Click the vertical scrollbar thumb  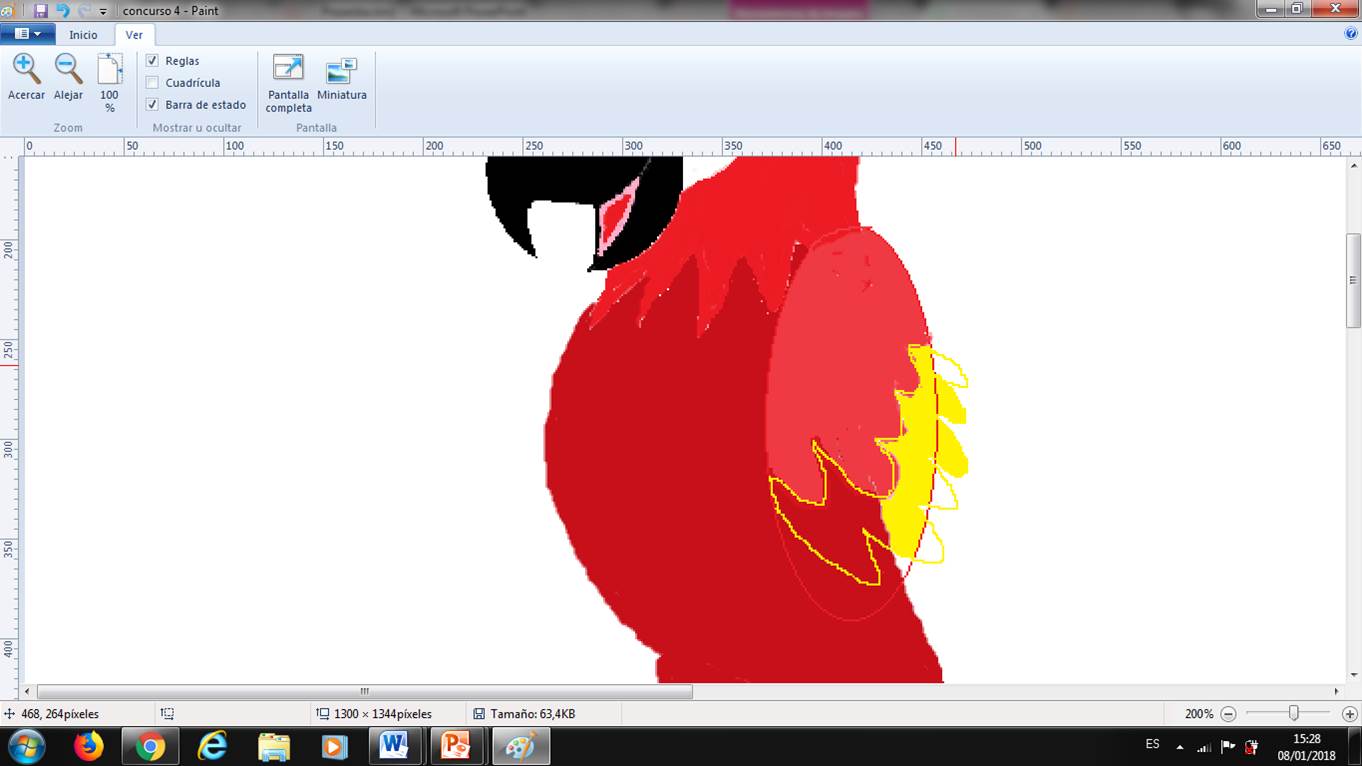(1354, 280)
